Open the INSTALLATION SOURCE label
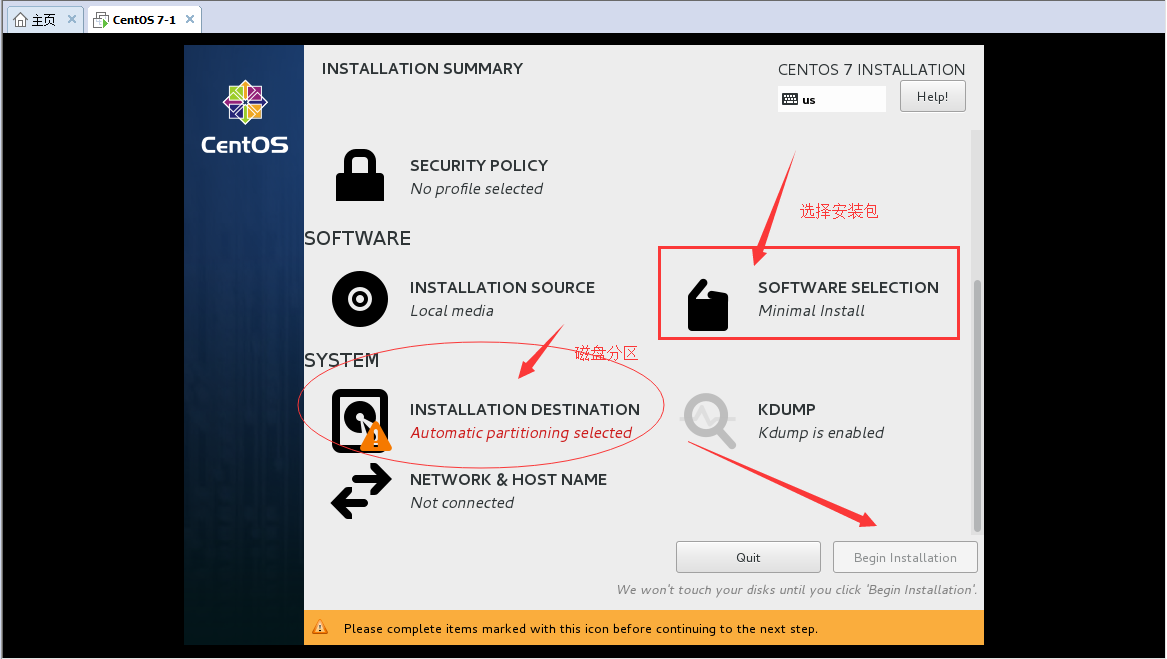This screenshot has height=659, width=1167. click(502, 287)
